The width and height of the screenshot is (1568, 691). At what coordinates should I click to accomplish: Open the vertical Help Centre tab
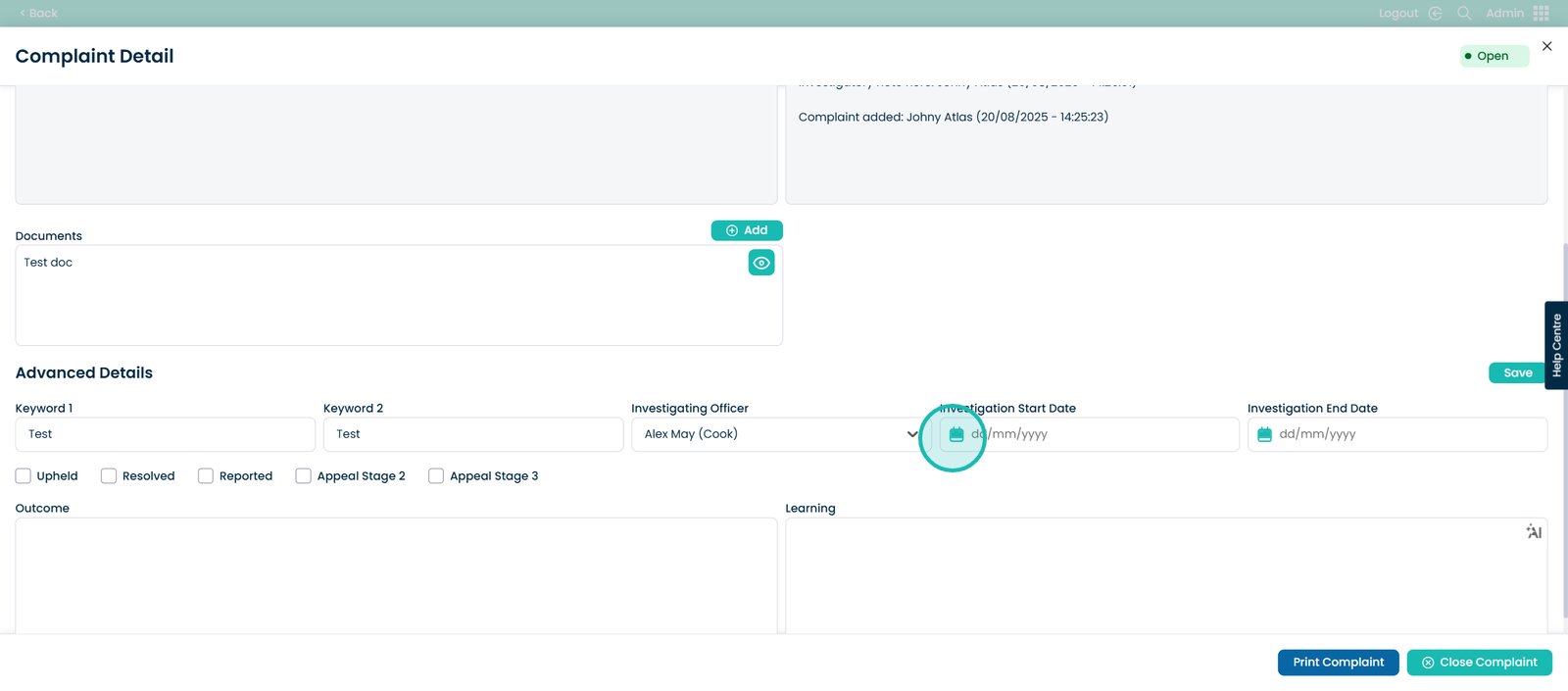(1556, 345)
